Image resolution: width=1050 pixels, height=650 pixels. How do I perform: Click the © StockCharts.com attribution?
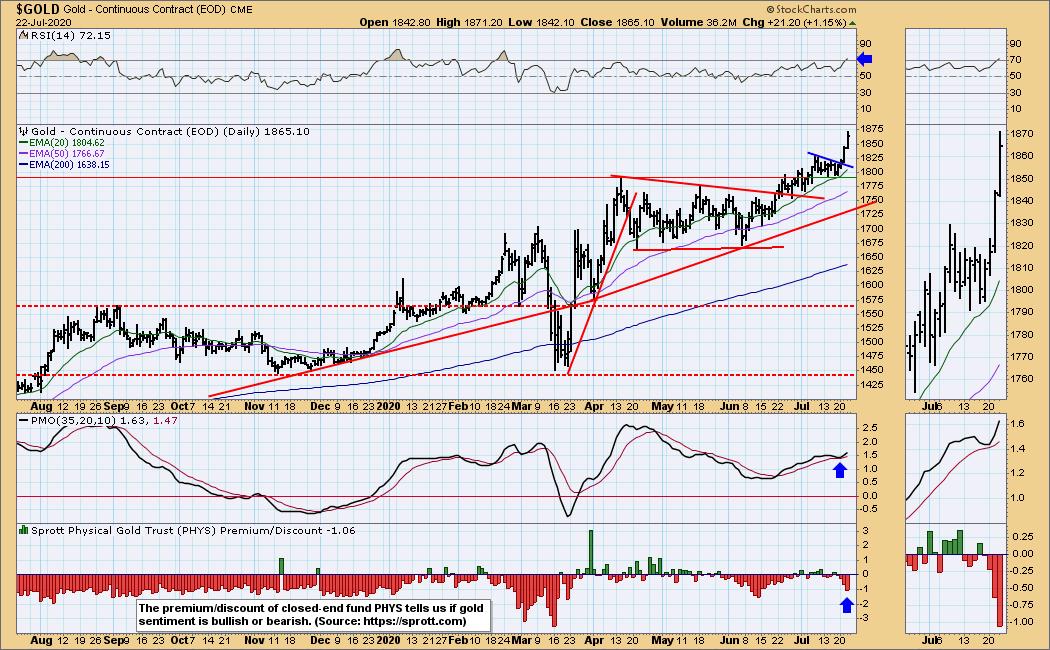point(811,9)
